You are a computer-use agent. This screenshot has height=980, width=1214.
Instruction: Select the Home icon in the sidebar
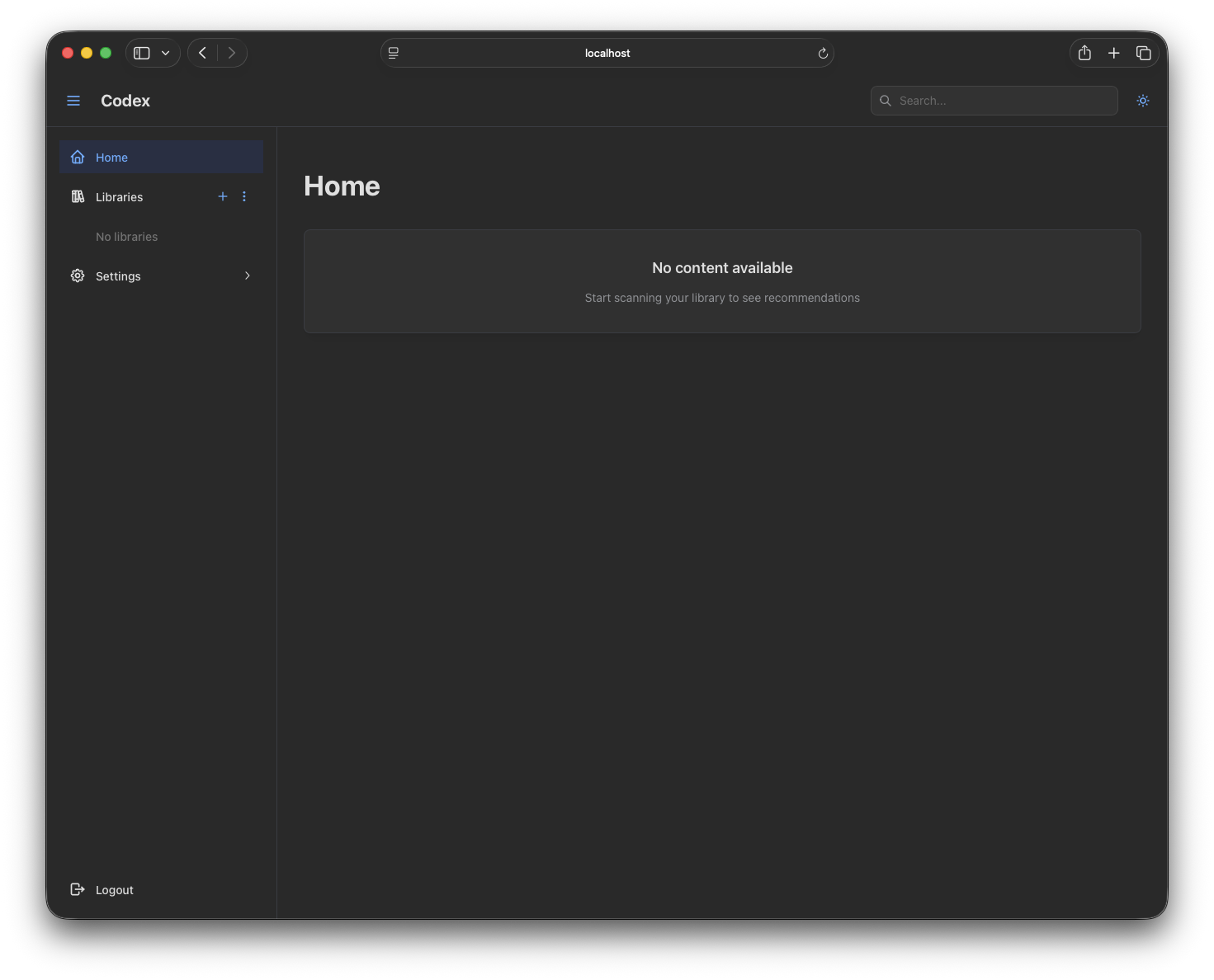coord(78,157)
